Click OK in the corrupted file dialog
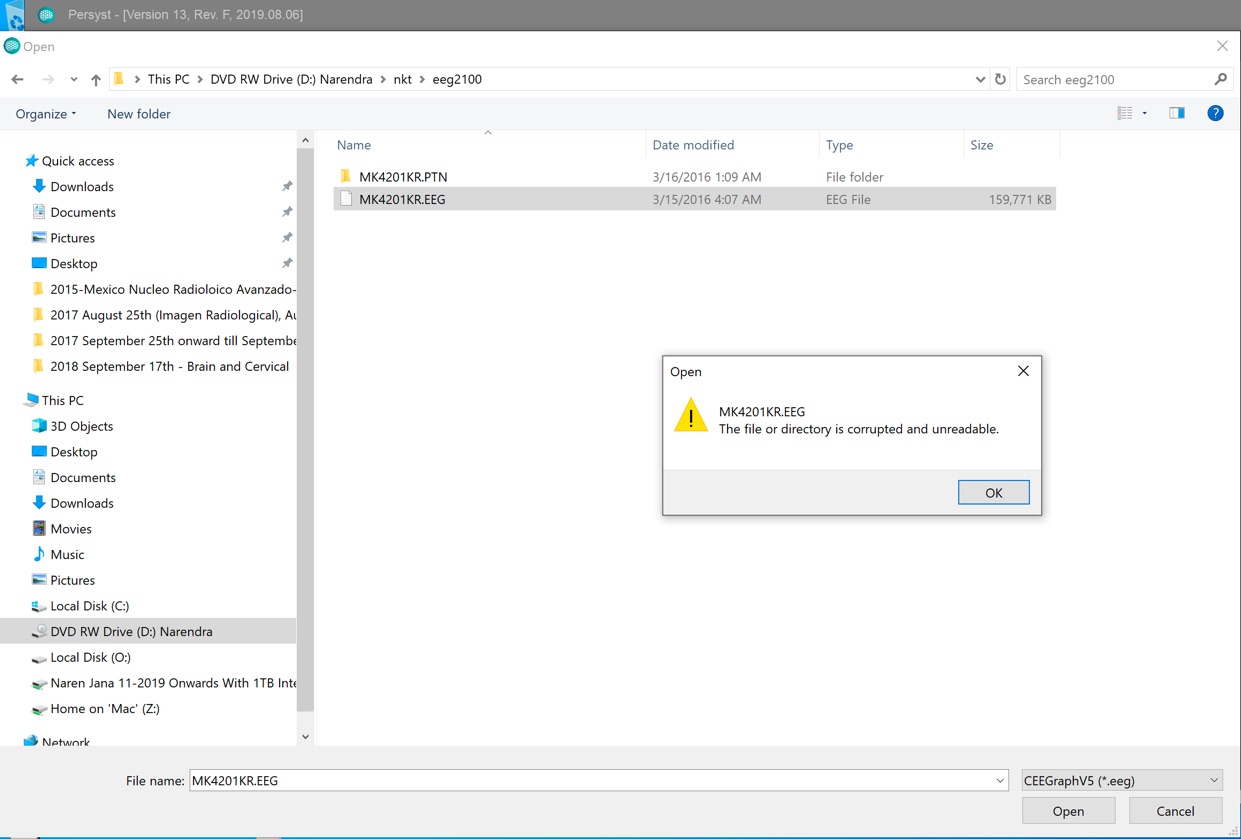This screenshot has height=839, width=1241. (993, 492)
